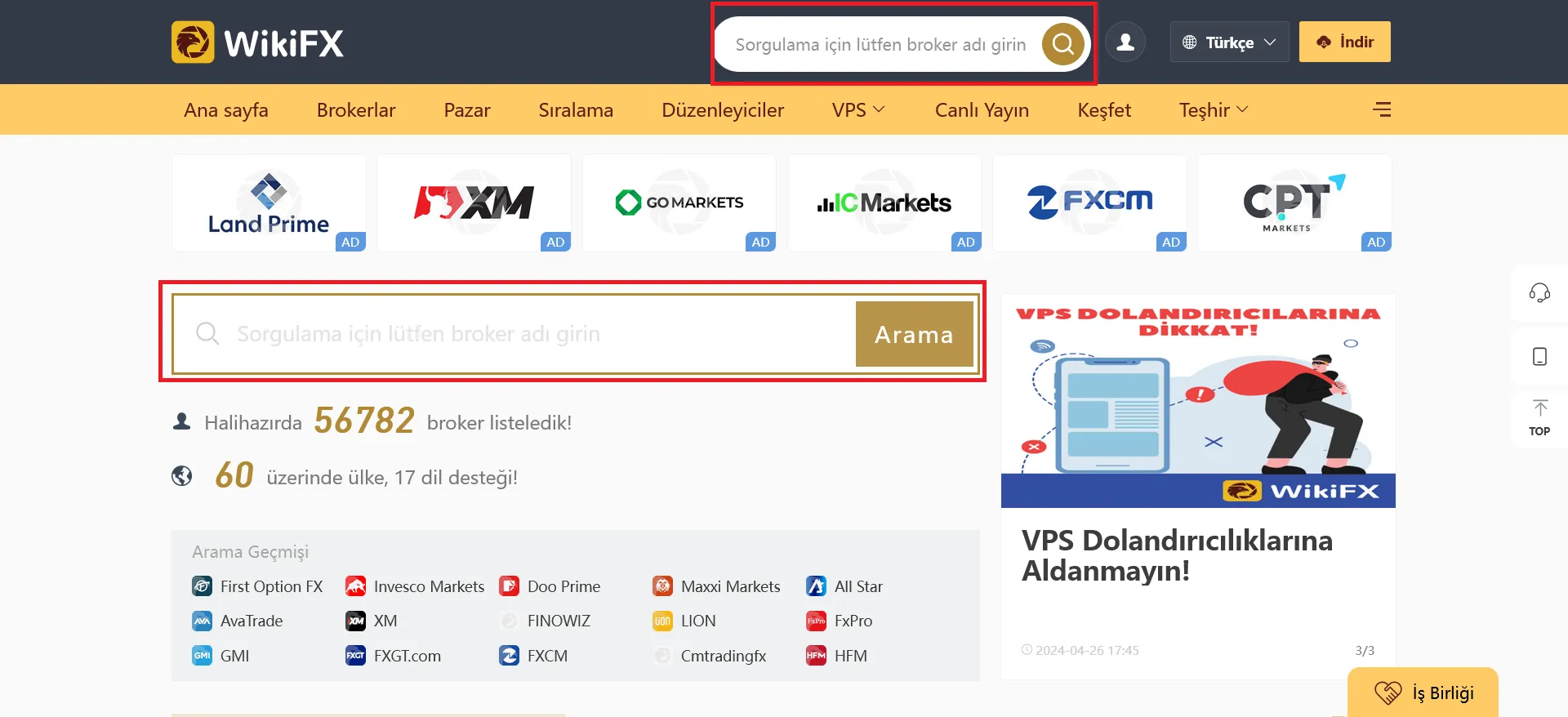
Task: Expand the VPS menu dropdown
Action: point(858,109)
